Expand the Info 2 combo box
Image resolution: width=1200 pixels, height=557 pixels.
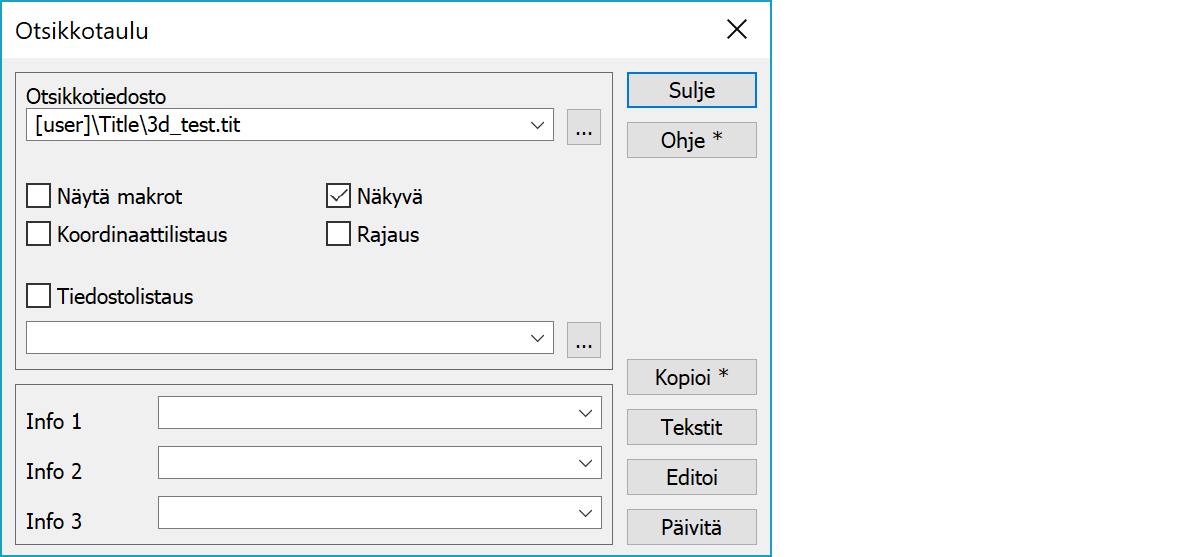pos(585,463)
